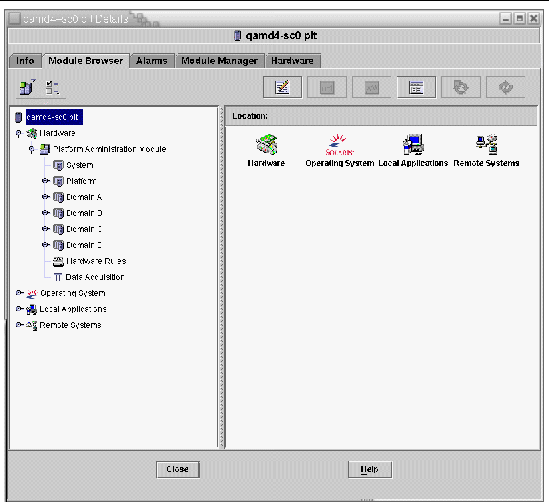Screen dimensions: 549x502
Task: Expand the last Domain node above Hardware Rules
Action: pyautogui.click(x=46, y=245)
